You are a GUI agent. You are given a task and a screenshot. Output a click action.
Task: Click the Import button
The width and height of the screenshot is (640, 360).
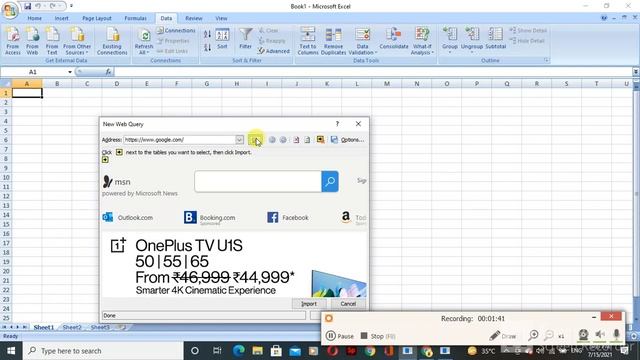pos(309,304)
